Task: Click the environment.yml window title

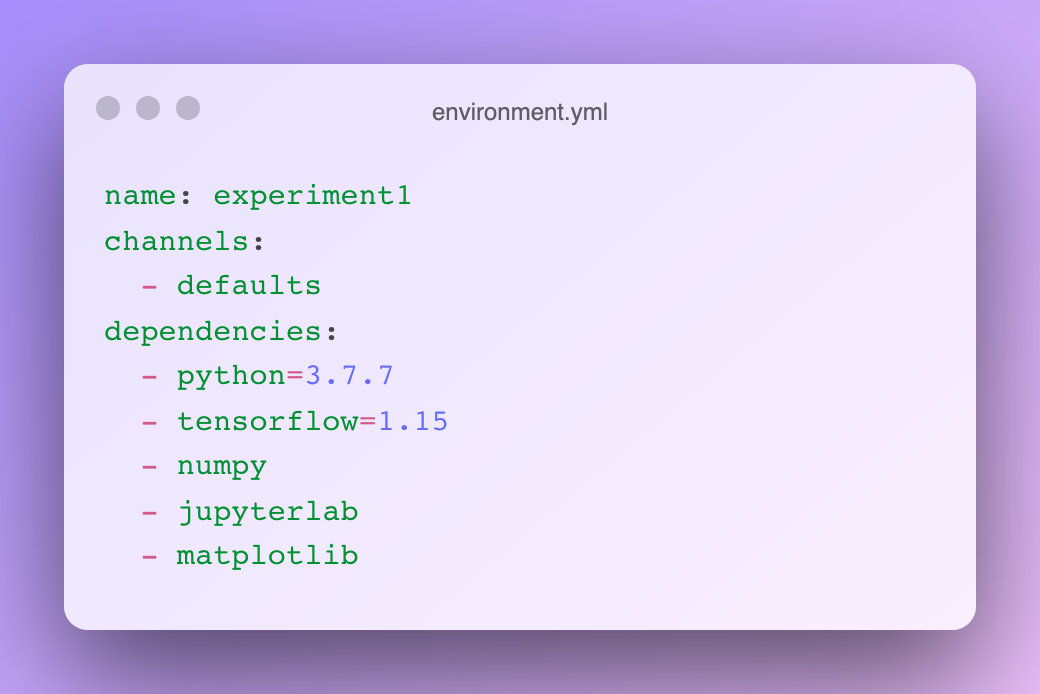Action: point(519,112)
